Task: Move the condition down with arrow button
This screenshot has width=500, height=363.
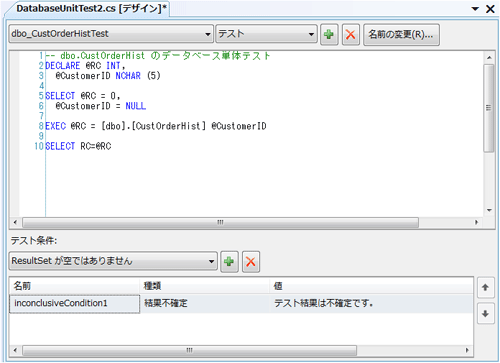Action: 485,313
